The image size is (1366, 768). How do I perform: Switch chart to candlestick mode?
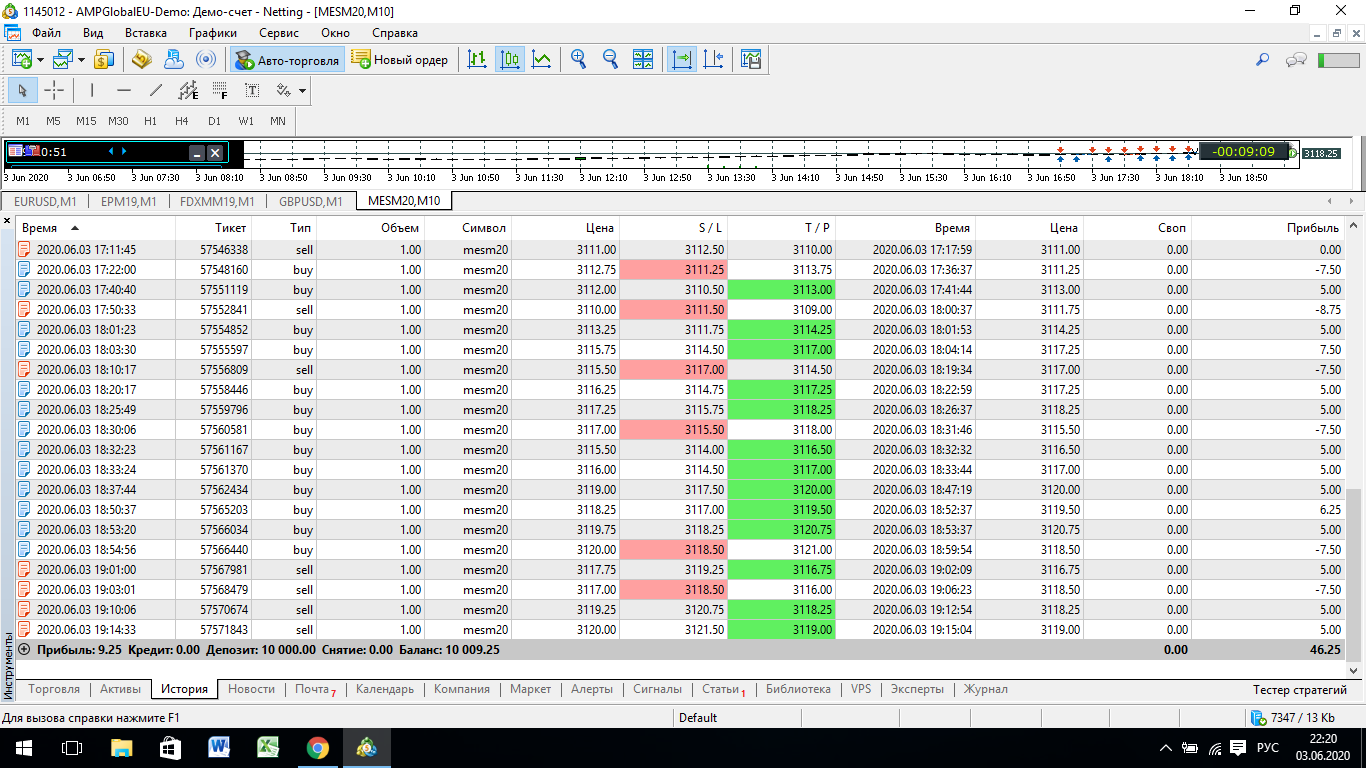(510, 60)
